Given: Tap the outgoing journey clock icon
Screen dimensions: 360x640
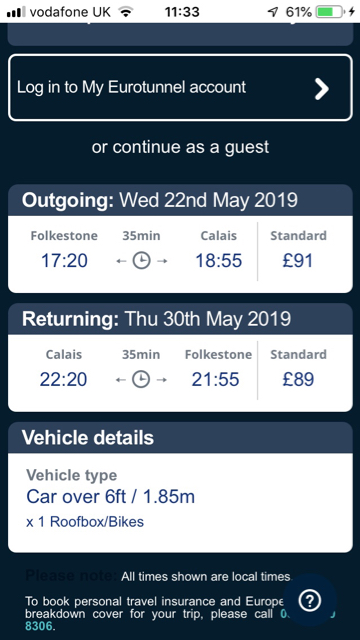Looking at the screenshot, I should pos(141,261).
